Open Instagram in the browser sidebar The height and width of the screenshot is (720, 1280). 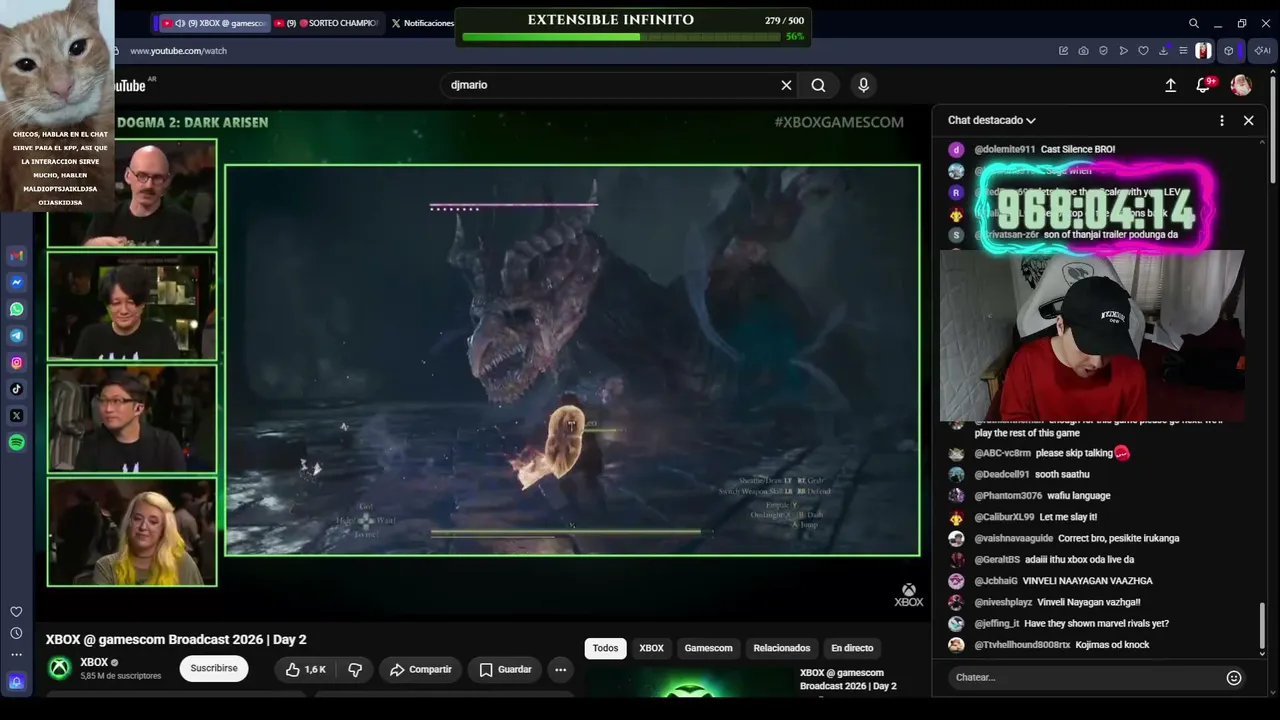[x=16, y=363]
